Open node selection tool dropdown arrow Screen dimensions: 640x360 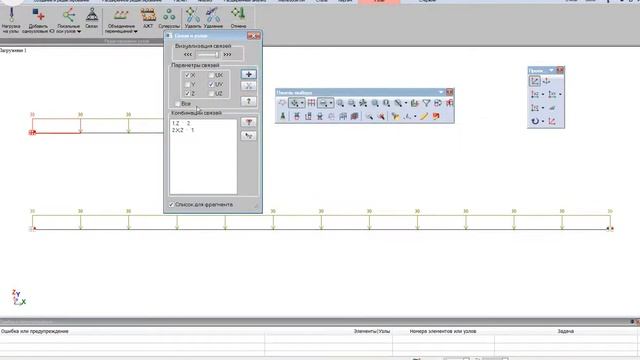pos(302,103)
